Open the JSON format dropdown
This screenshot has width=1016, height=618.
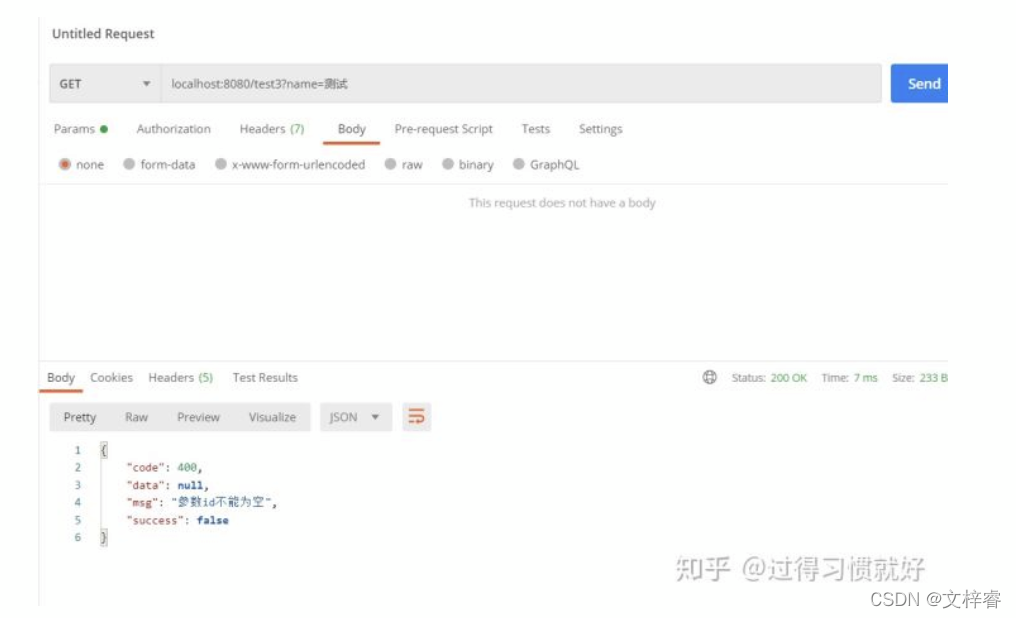[x=354, y=417]
